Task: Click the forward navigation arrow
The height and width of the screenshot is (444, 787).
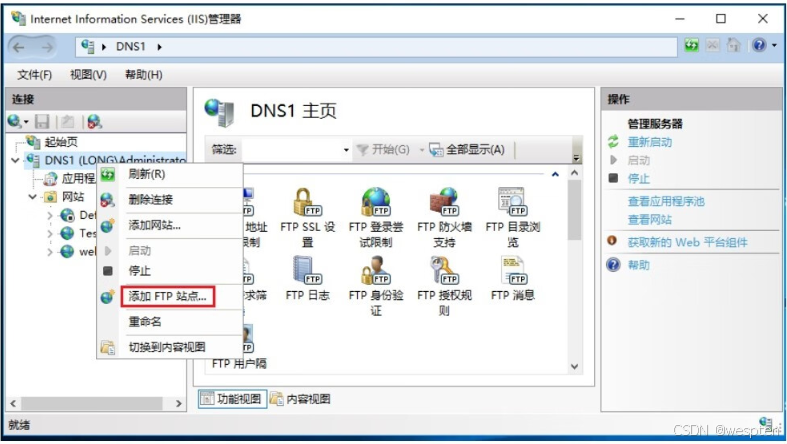Action: tap(46, 47)
